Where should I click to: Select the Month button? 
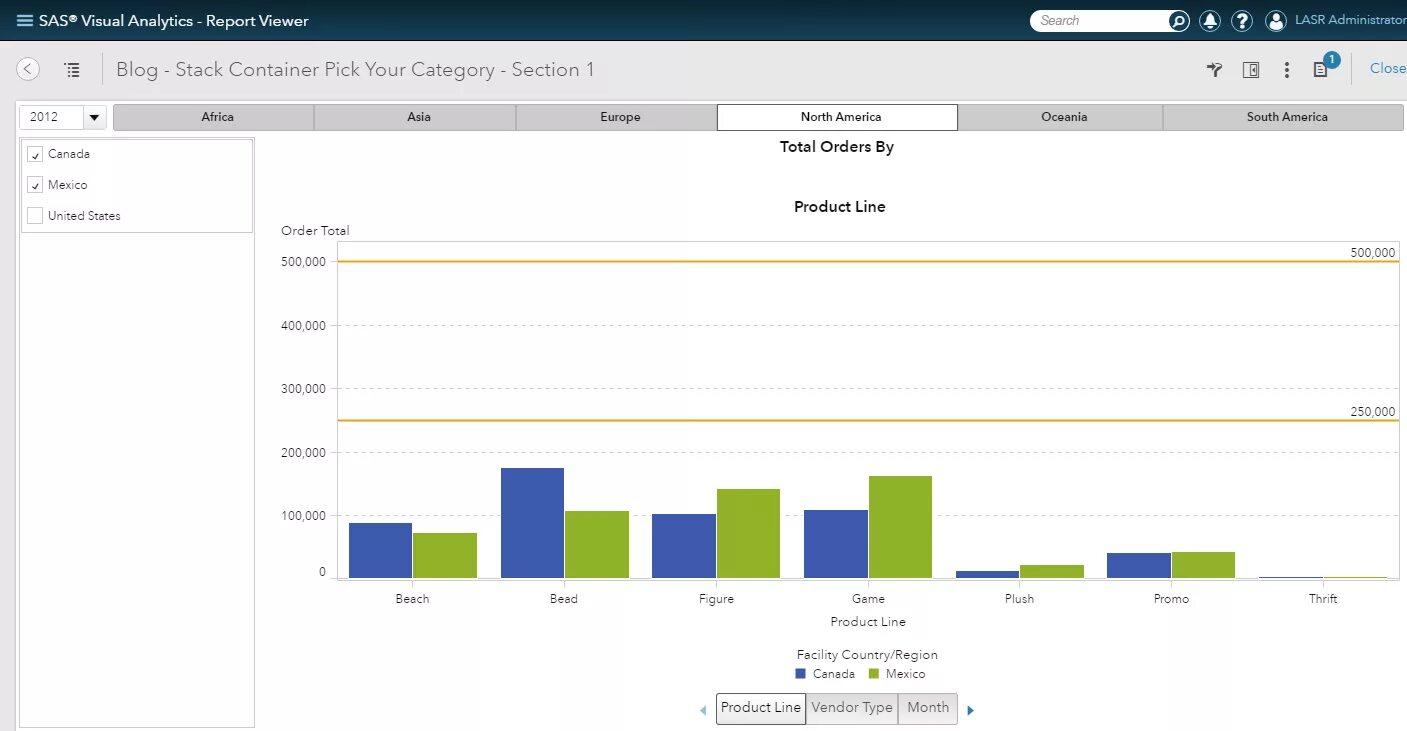coord(928,708)
